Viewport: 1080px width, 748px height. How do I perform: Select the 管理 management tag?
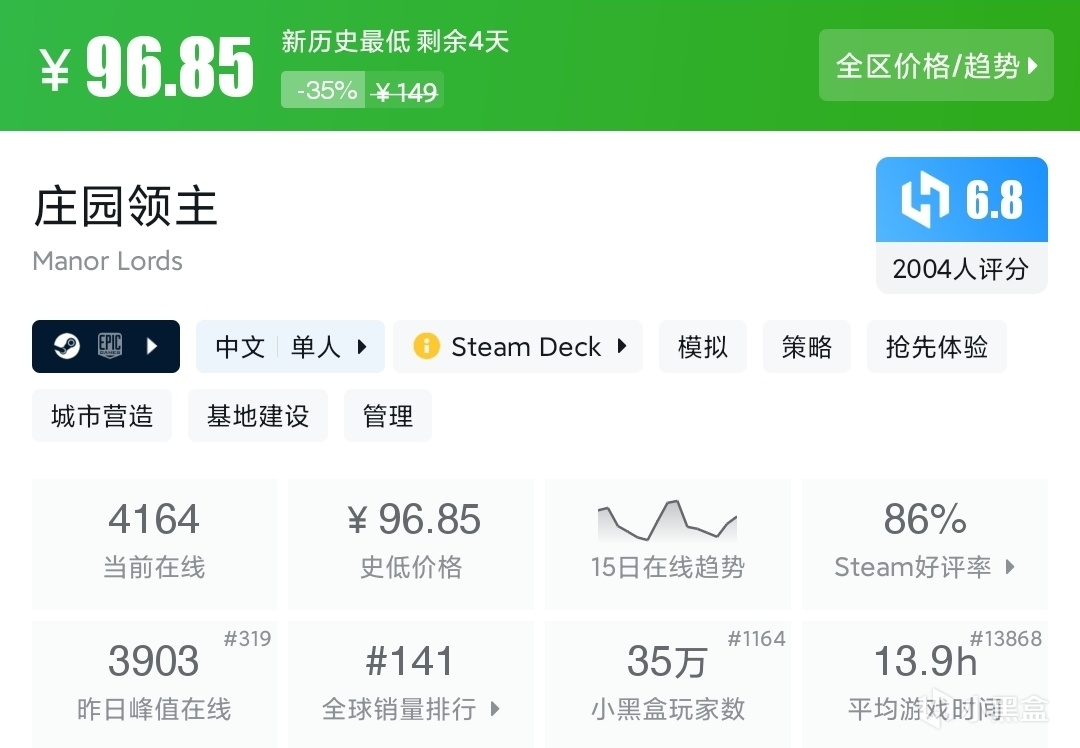(x=388, y=416)
